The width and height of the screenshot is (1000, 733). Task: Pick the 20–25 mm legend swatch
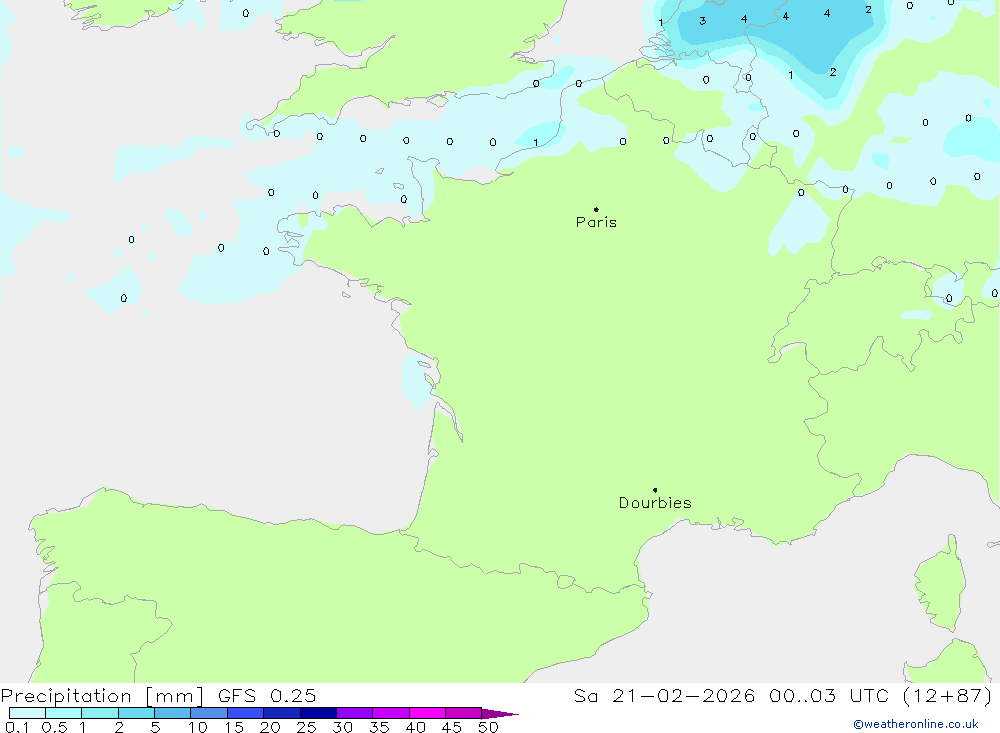point(282,713)
